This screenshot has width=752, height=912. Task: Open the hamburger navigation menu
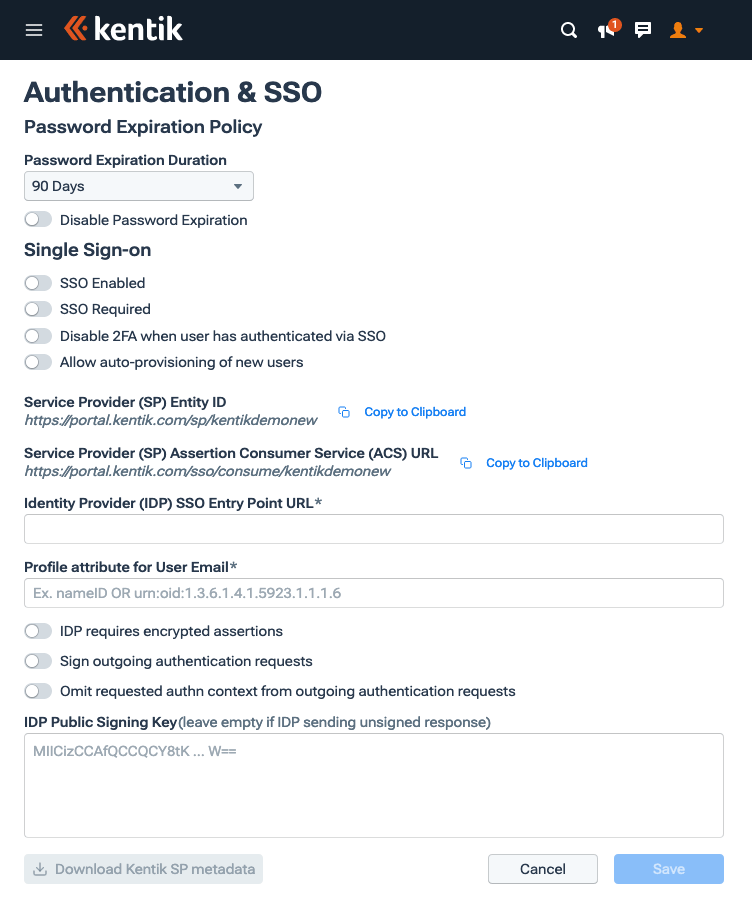(x=33, y=29)
